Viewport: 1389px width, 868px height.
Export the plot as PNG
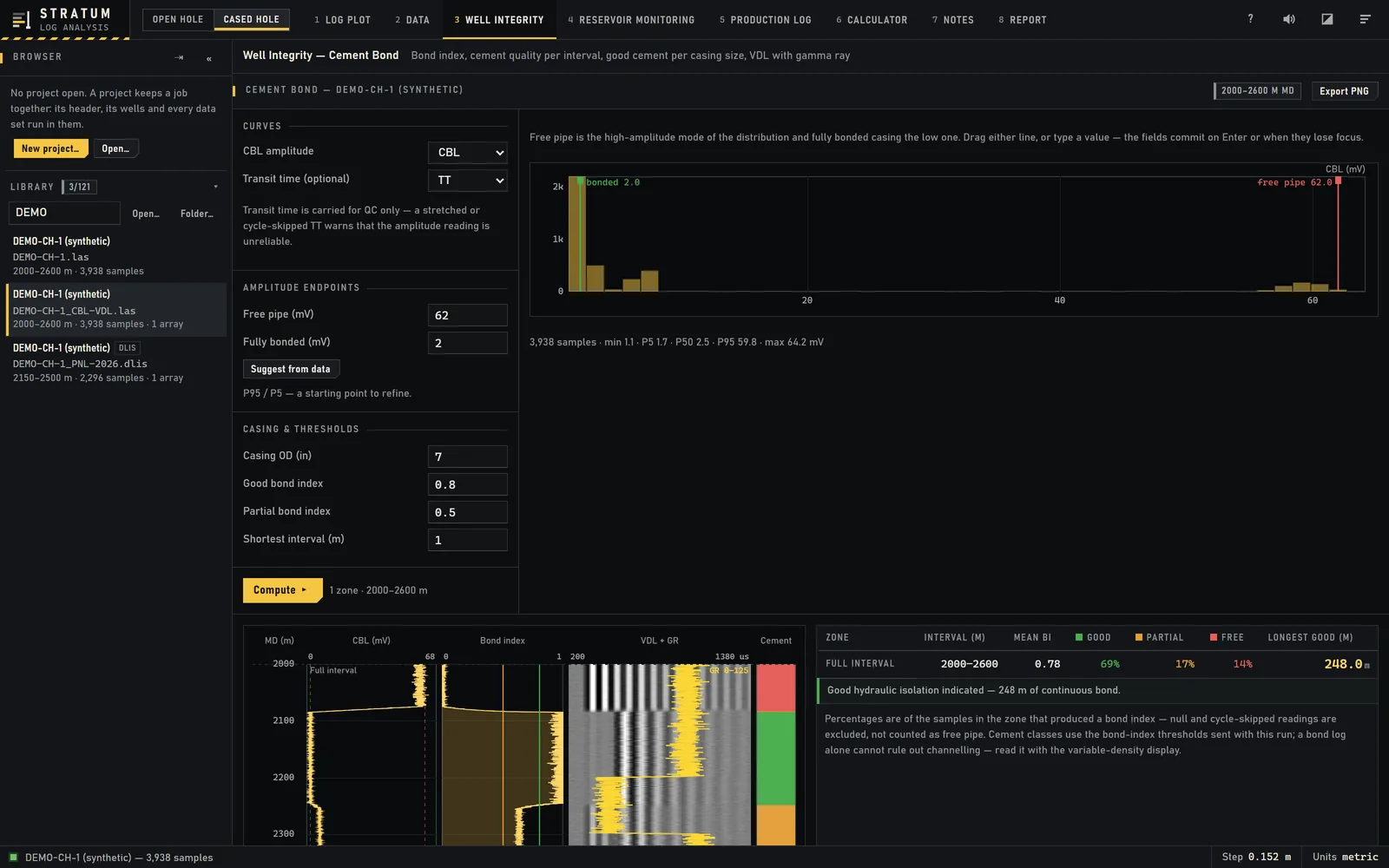[1344, 91]
